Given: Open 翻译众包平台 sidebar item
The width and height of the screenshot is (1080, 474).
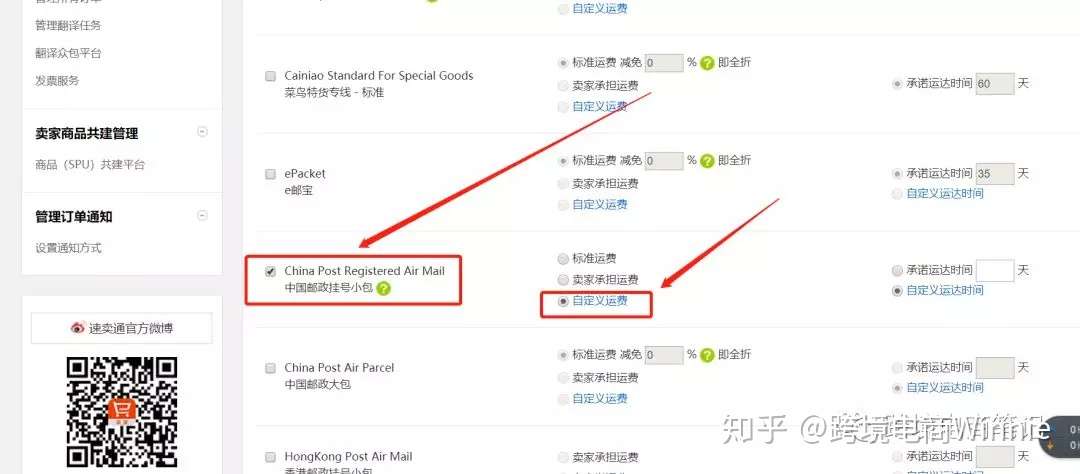Looking at the screenshot, I should tap(68, 53).
